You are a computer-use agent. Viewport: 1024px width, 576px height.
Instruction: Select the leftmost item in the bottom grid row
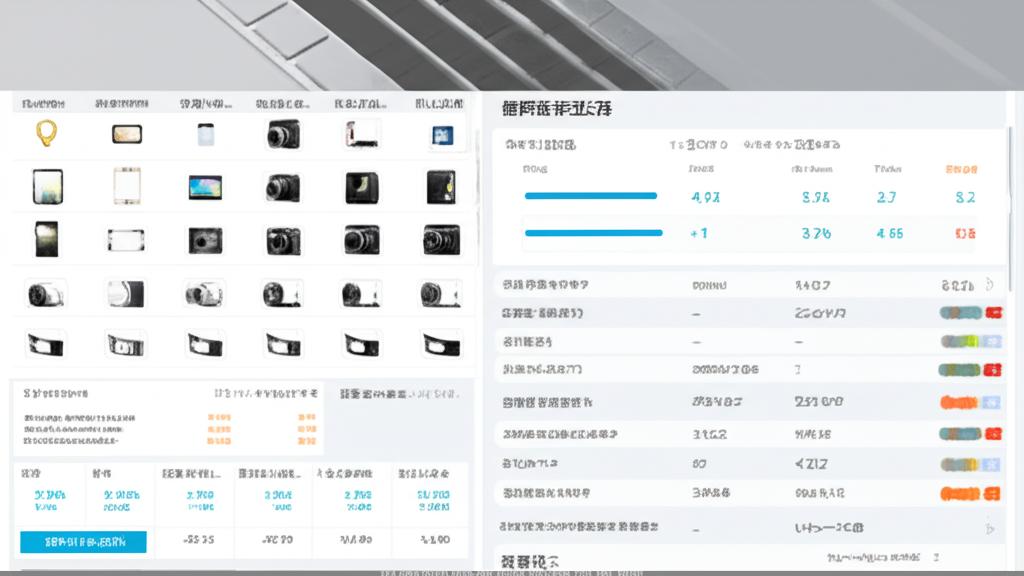46,345
